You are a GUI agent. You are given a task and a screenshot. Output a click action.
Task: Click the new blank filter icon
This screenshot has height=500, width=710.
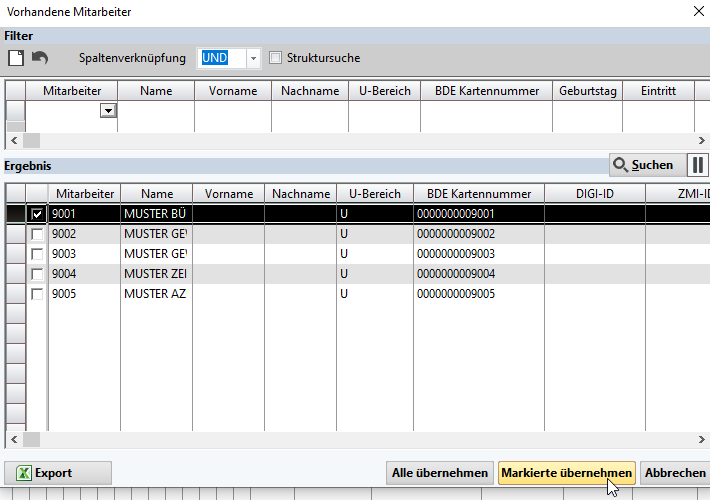click(x=15, y=58)
